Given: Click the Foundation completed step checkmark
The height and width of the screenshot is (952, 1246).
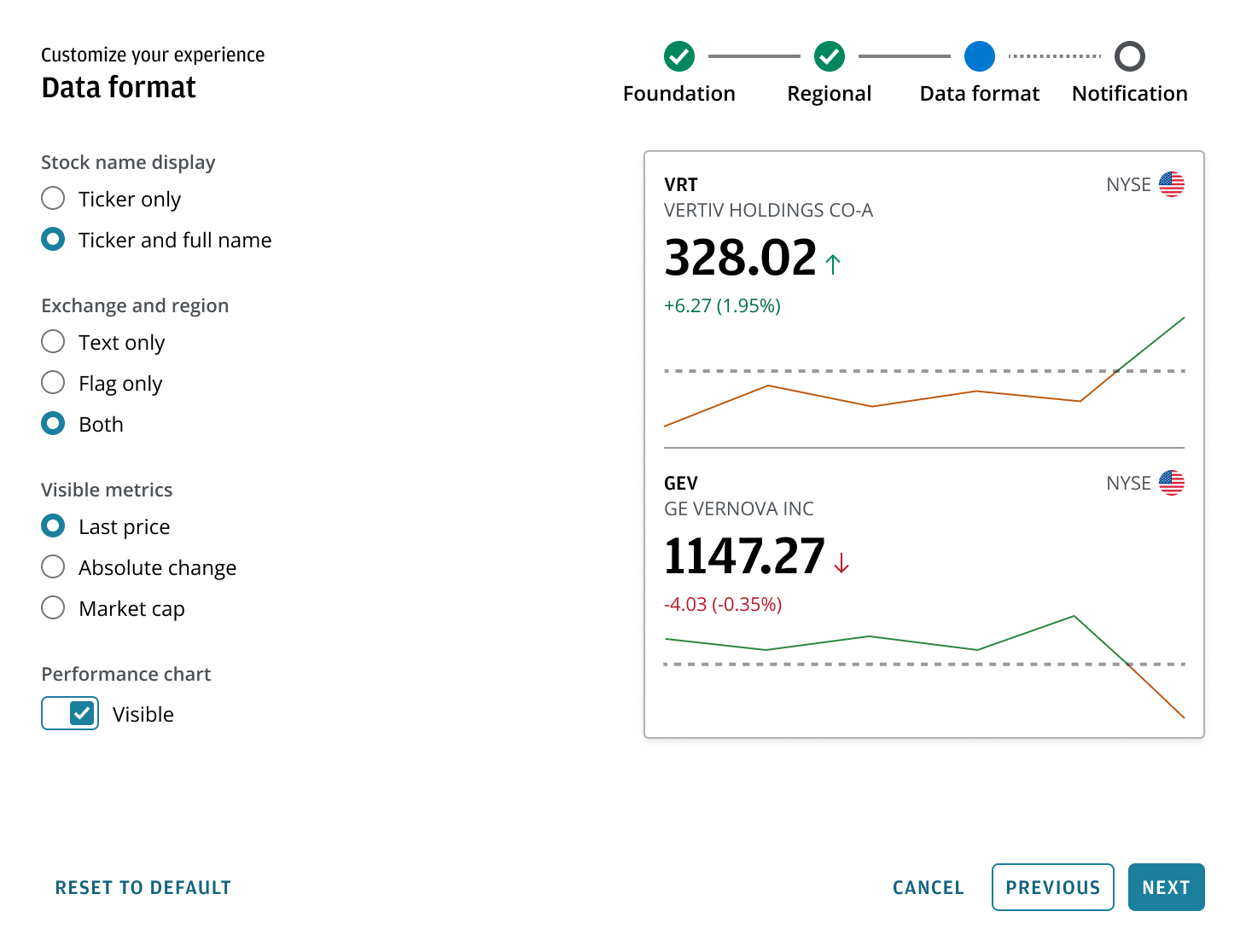Looking at the screenshot, I should tap(679, 56).
